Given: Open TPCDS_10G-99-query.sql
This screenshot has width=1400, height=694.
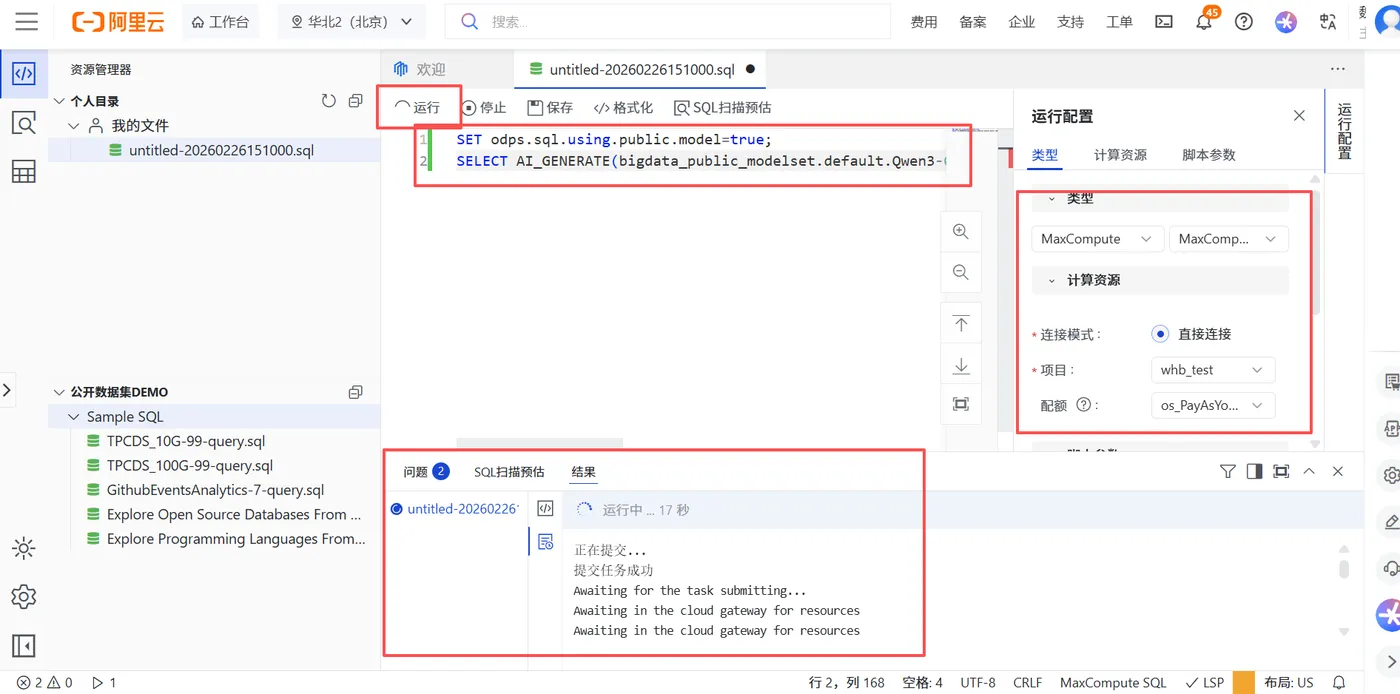Looking at the screenshot, I should point(186,441).
